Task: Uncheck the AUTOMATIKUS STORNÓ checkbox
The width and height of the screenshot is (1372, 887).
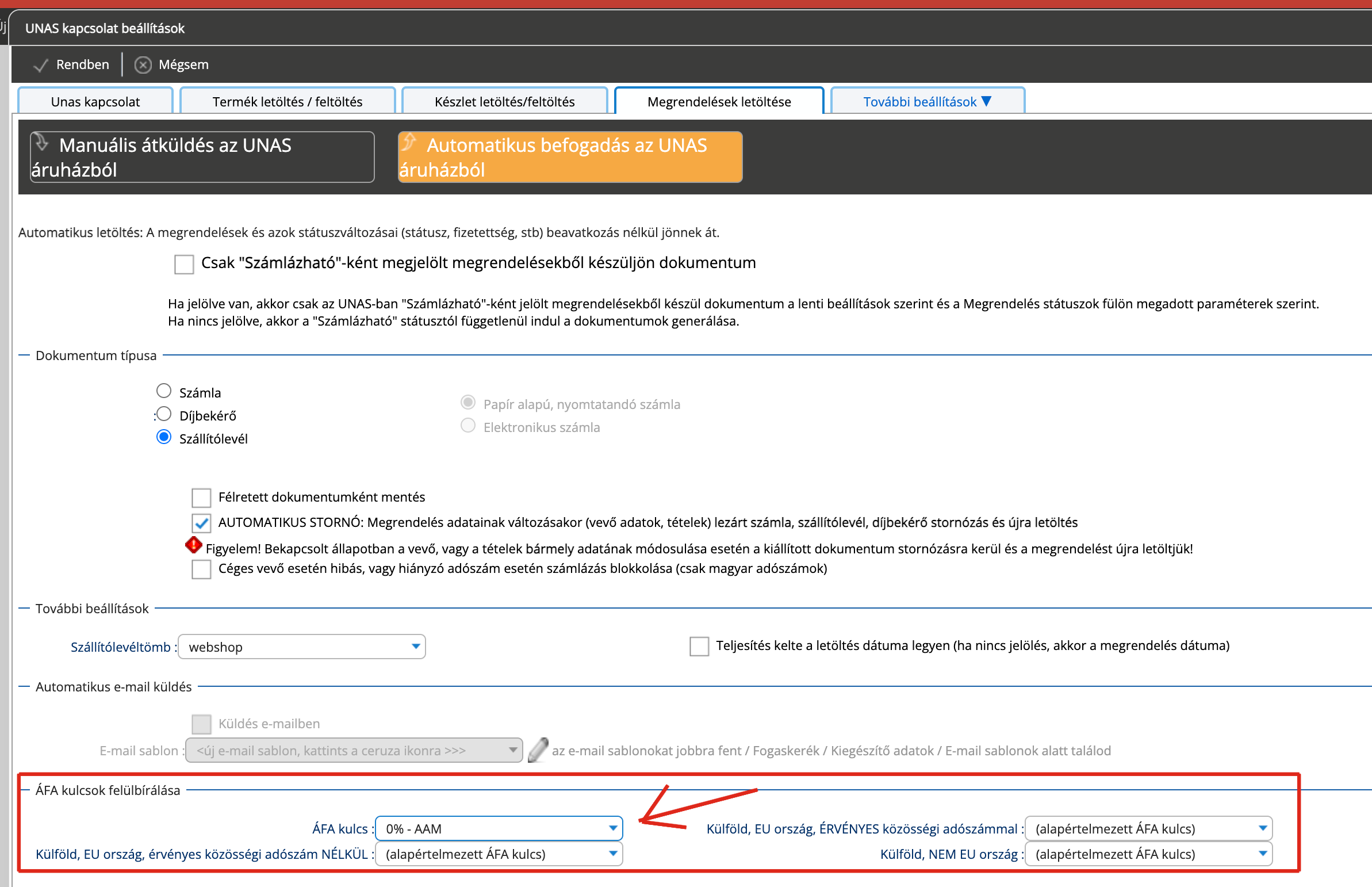Action: tap(201, 523)
